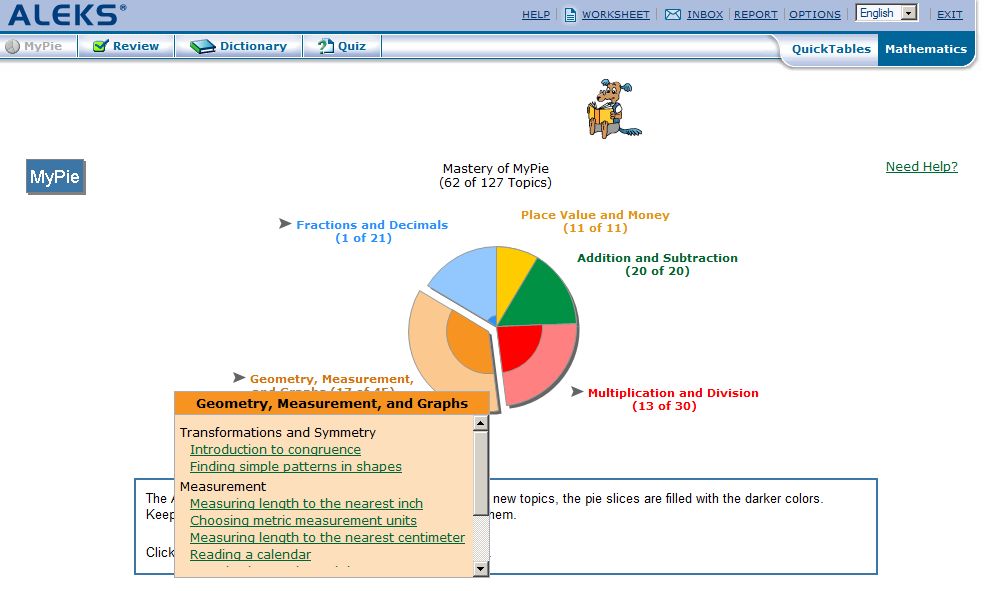Click the popup scrollbar down arrow
988x591 pixels.
tap(480, 568)
